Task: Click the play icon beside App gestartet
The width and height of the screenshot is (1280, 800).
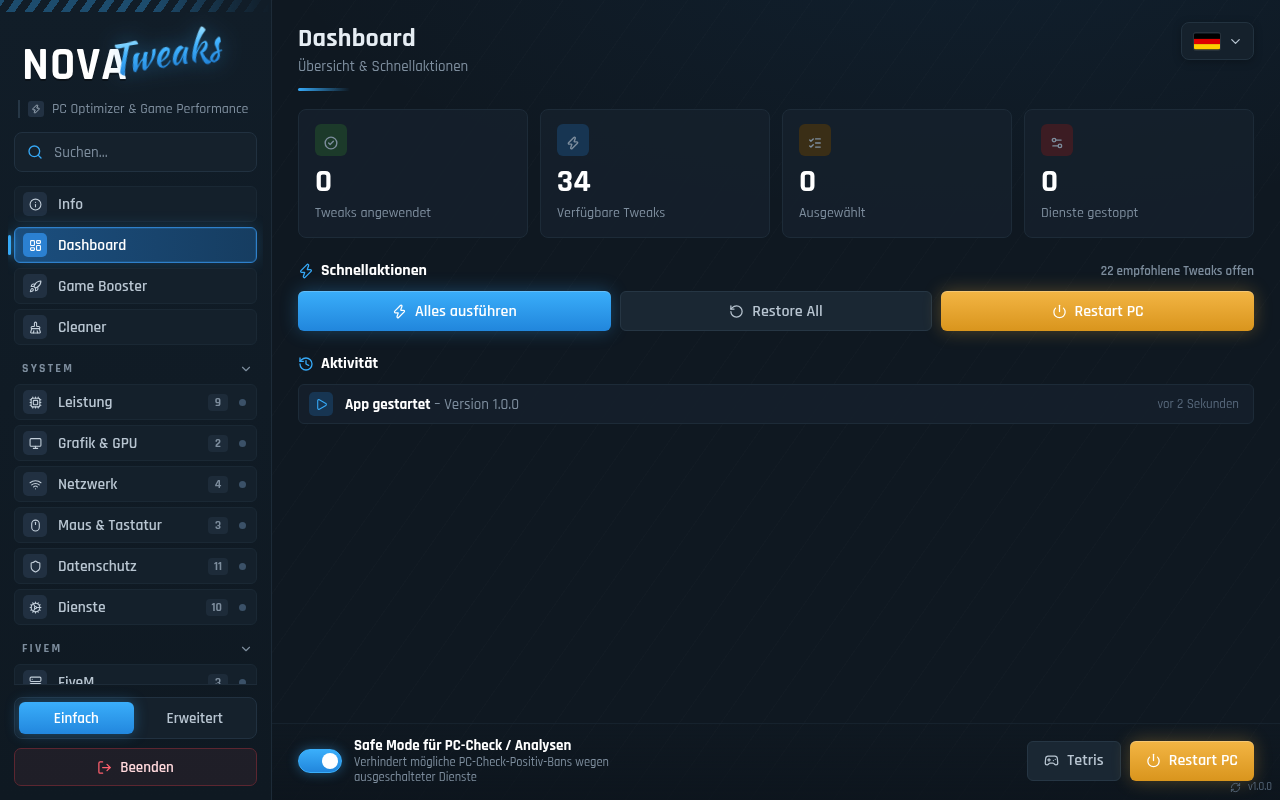Action: click(321, 404)
